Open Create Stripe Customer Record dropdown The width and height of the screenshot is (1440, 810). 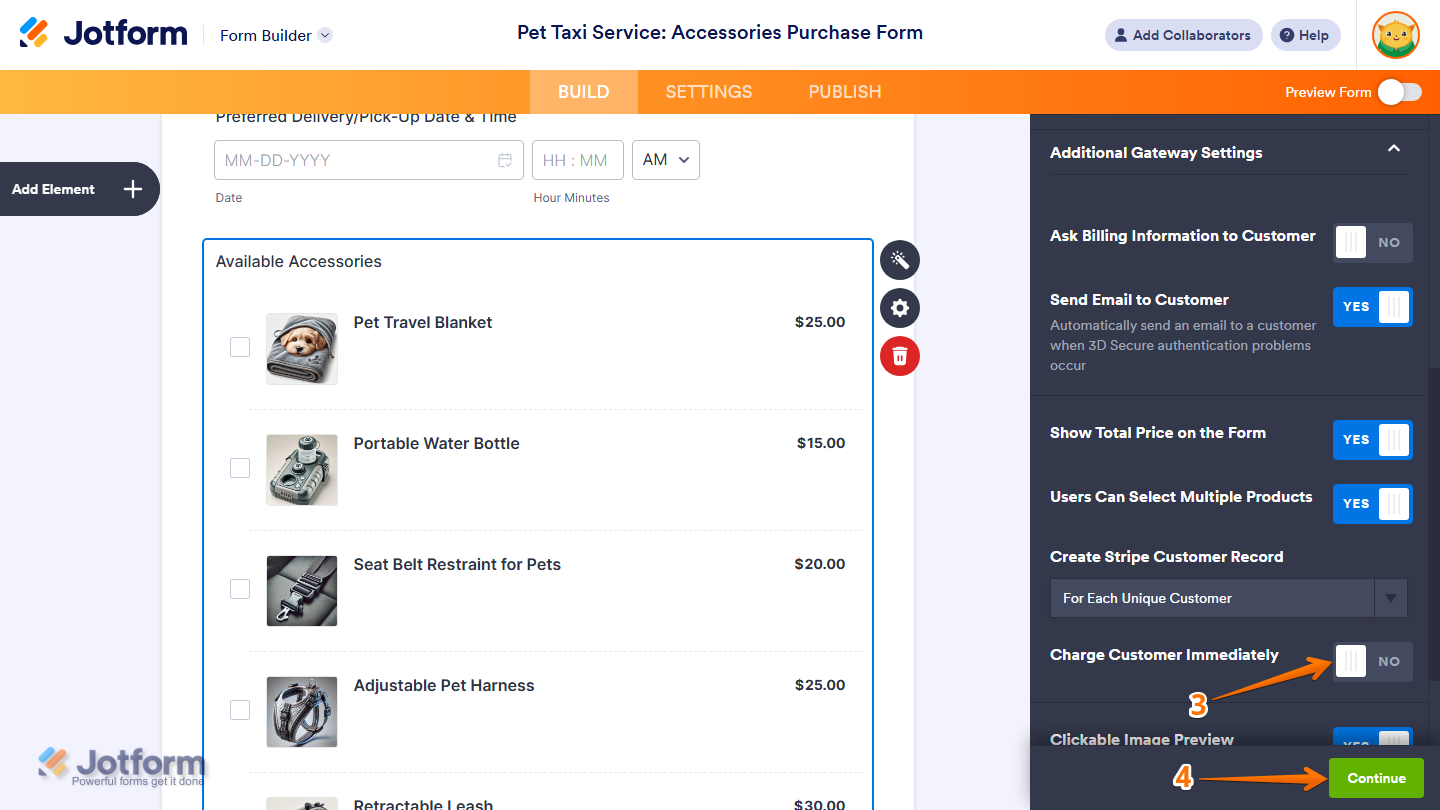(x=1228, y=598)
